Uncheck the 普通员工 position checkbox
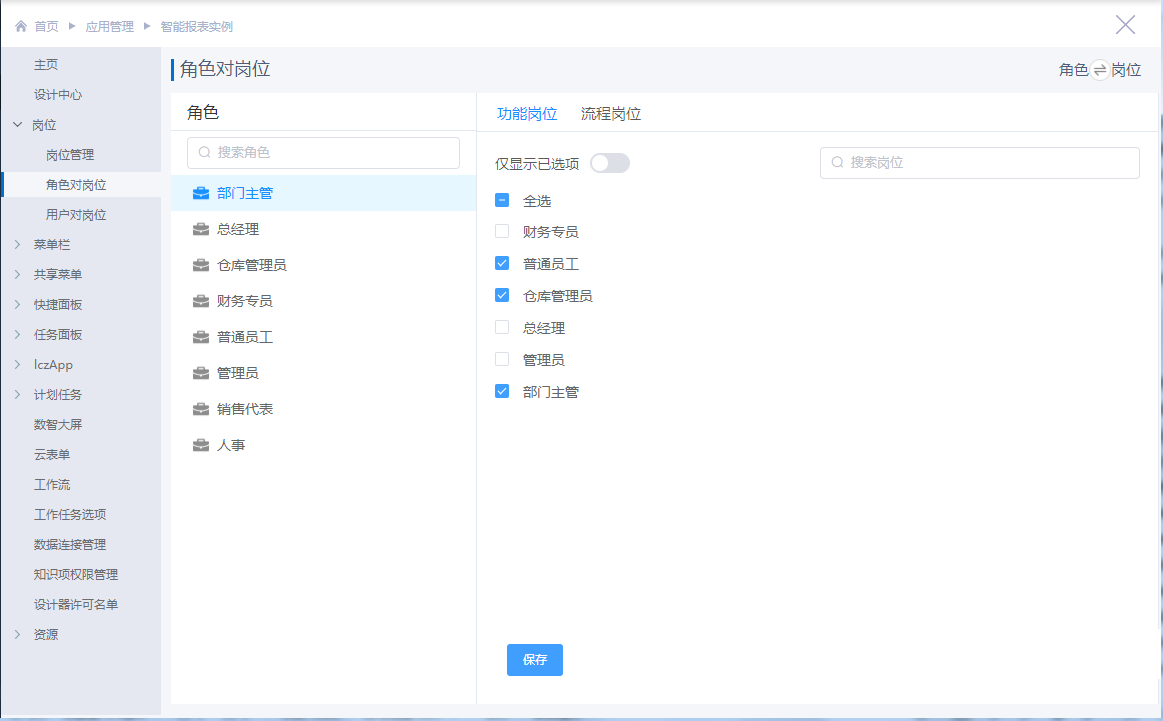 (x=502, y=264)
